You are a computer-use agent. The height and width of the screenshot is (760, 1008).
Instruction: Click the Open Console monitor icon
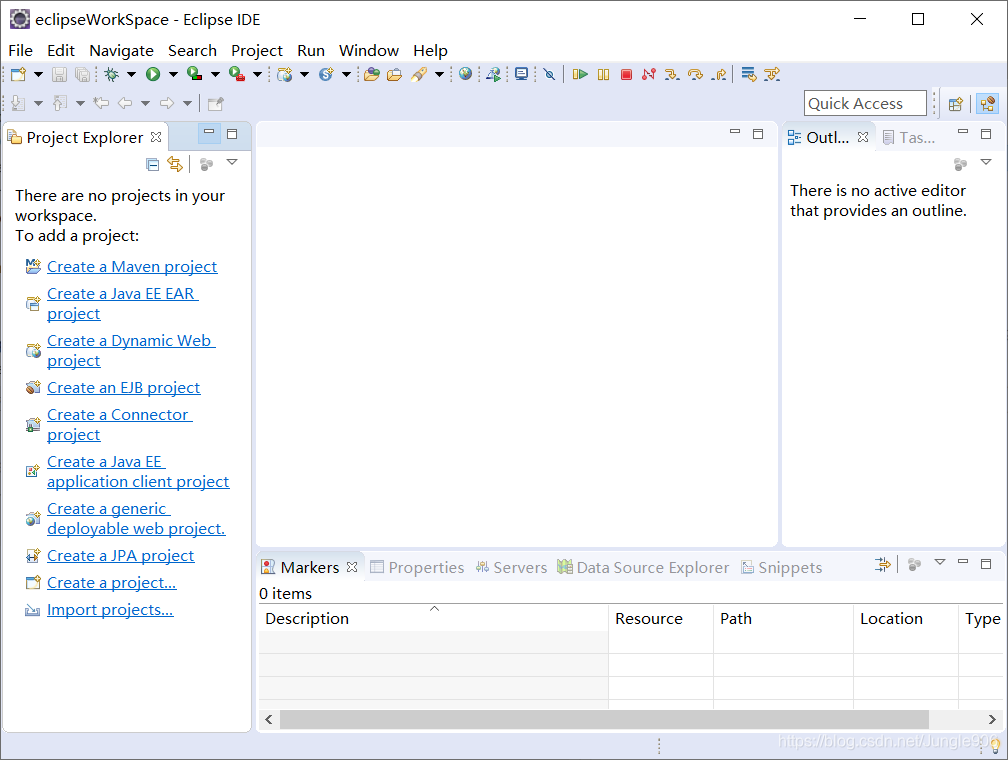point(521,75)
